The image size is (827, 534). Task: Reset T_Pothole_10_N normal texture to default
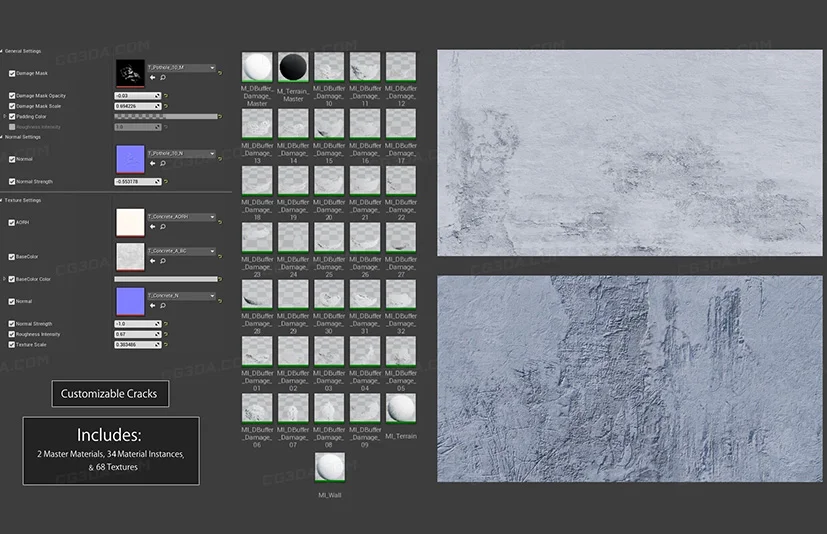[x=220, y=158]
